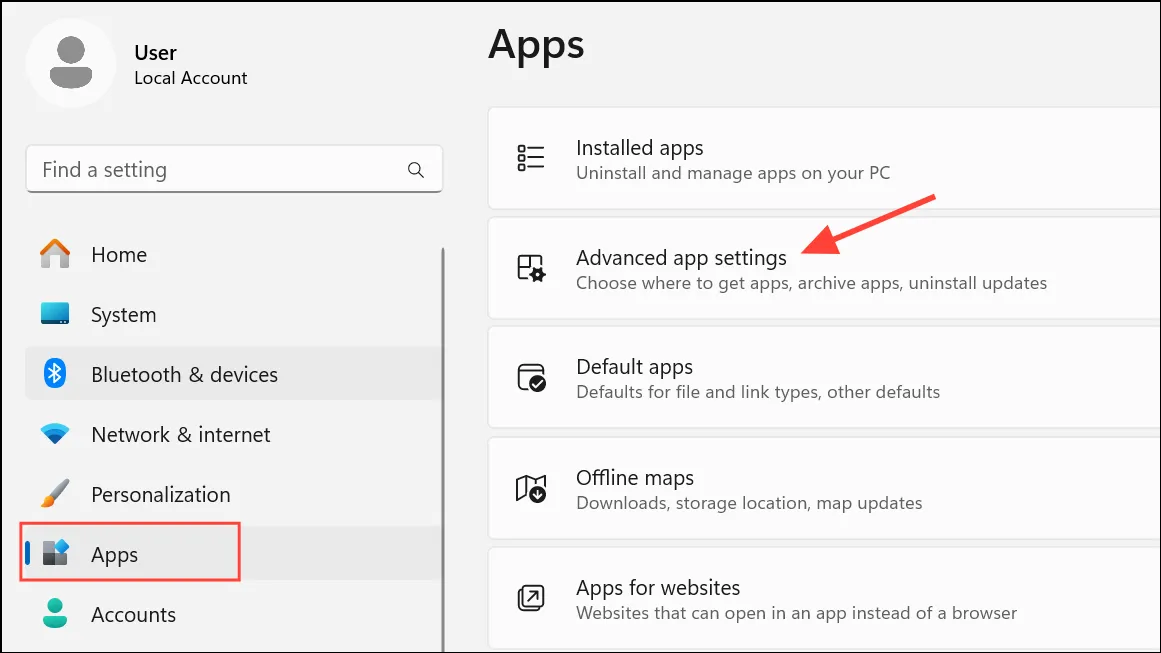Go to System settings
Screen dimensions: 1161x653
pos(234,314)
